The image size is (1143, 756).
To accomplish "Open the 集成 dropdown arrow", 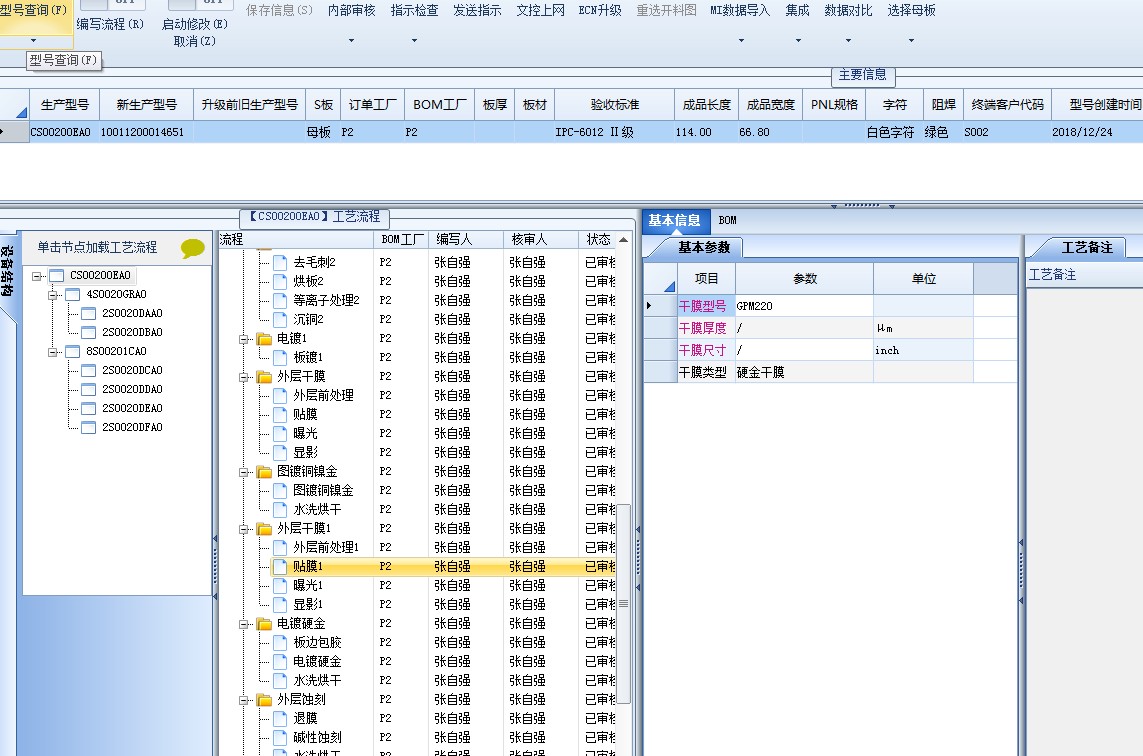I will (797, 41).
